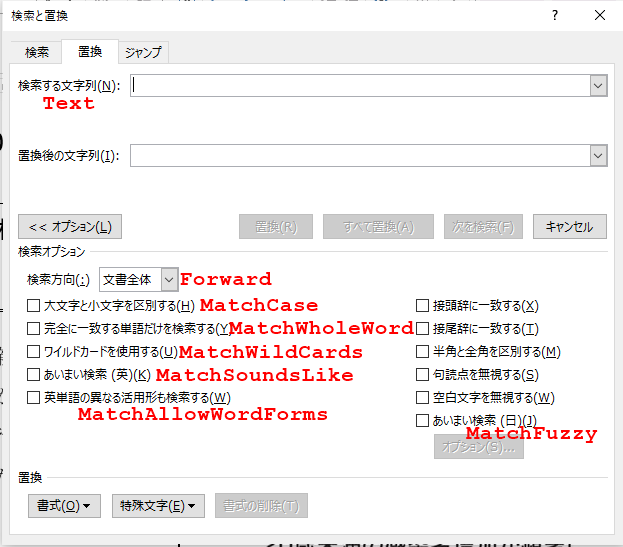The image size is (623, 547).
Task: Close the 検索と置換 dialog
Action: (x=600, y=15)
